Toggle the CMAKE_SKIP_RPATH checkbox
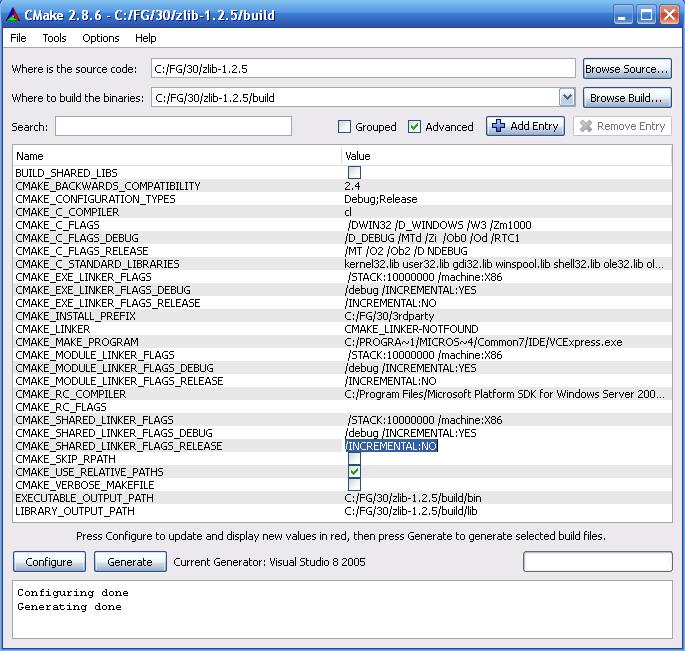This screenshot has height=651, width=685. pyautogui.click(x=354, y=459)
